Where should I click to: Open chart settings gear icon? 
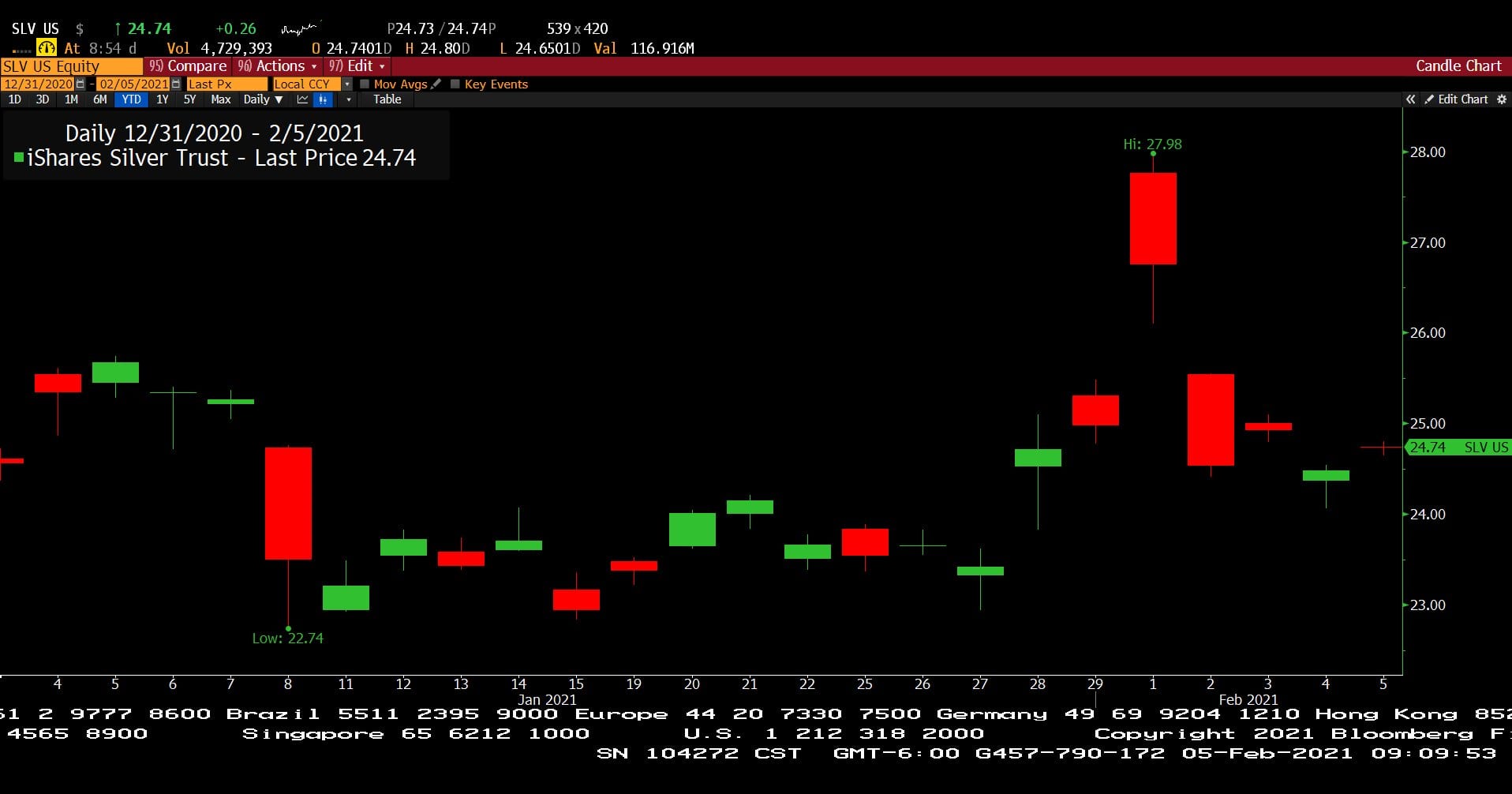[1501, 99]
